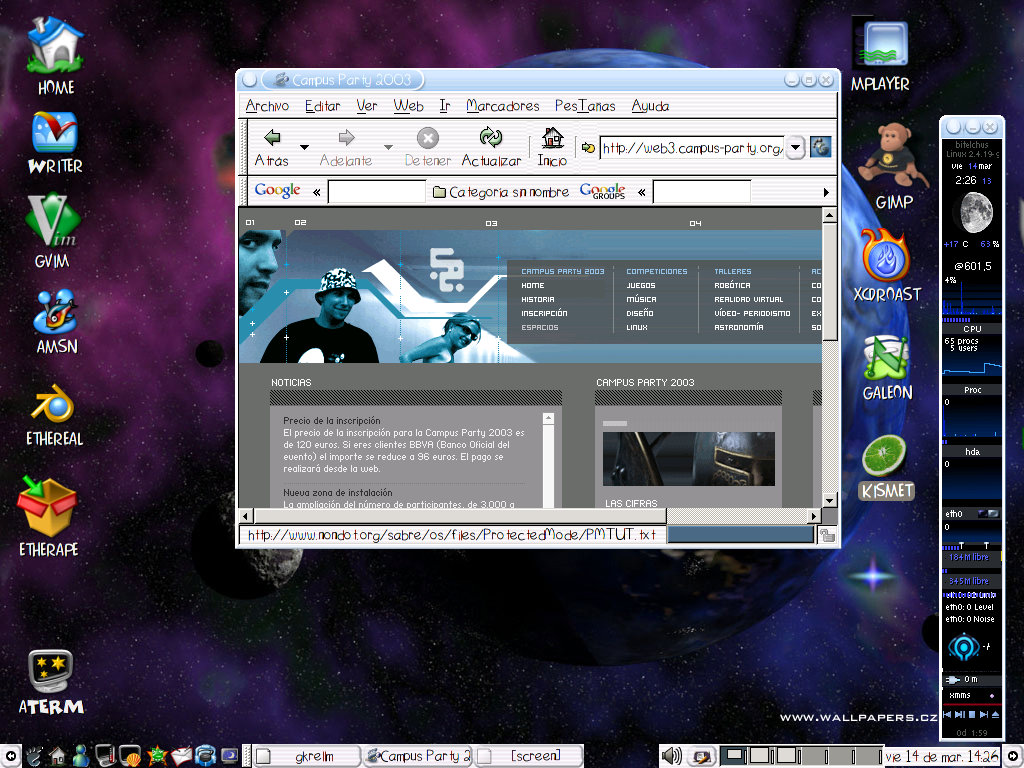
Task: Select second workspace in pager
Action: (760, 756)
